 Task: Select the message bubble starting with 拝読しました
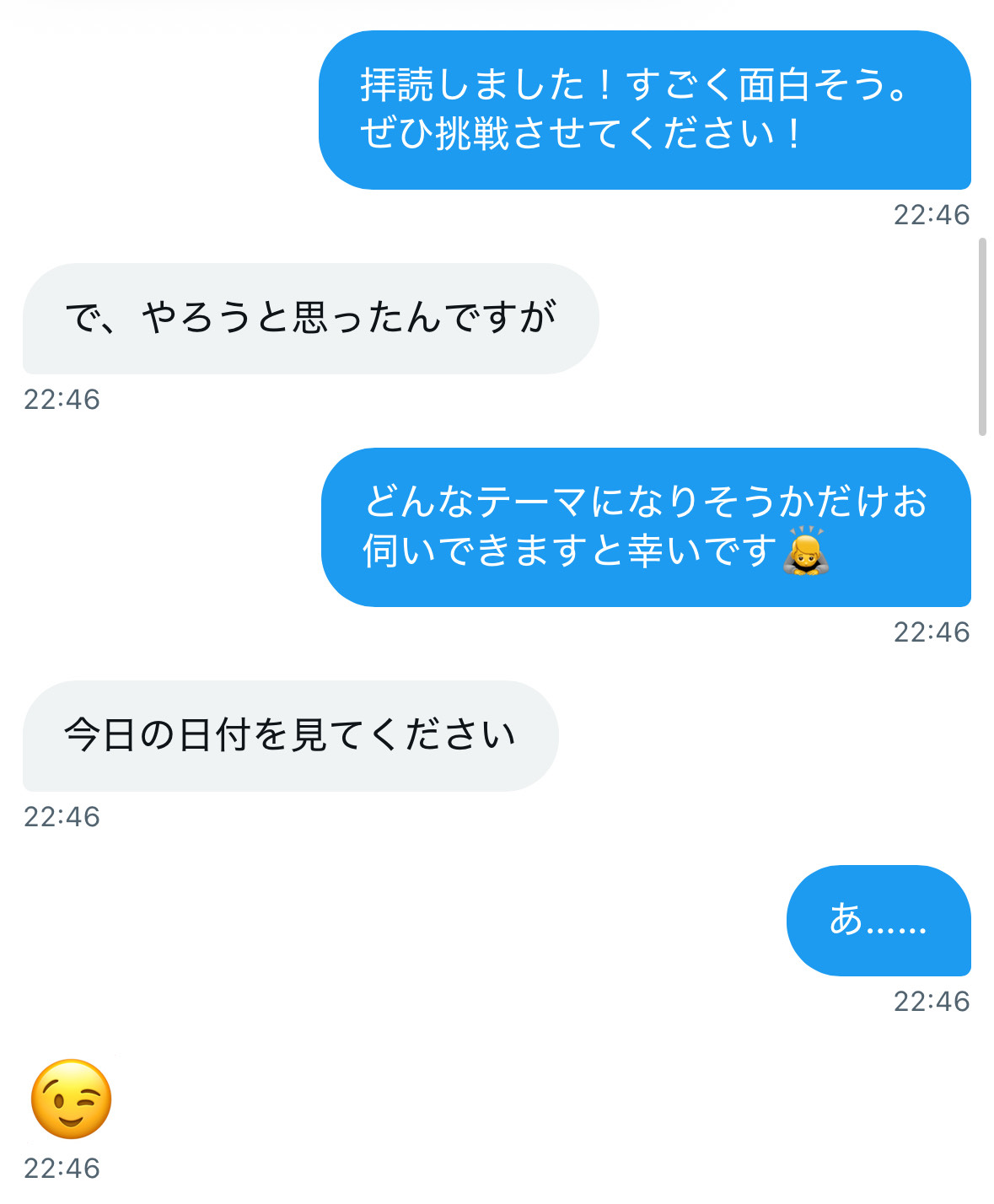(644, 110)
